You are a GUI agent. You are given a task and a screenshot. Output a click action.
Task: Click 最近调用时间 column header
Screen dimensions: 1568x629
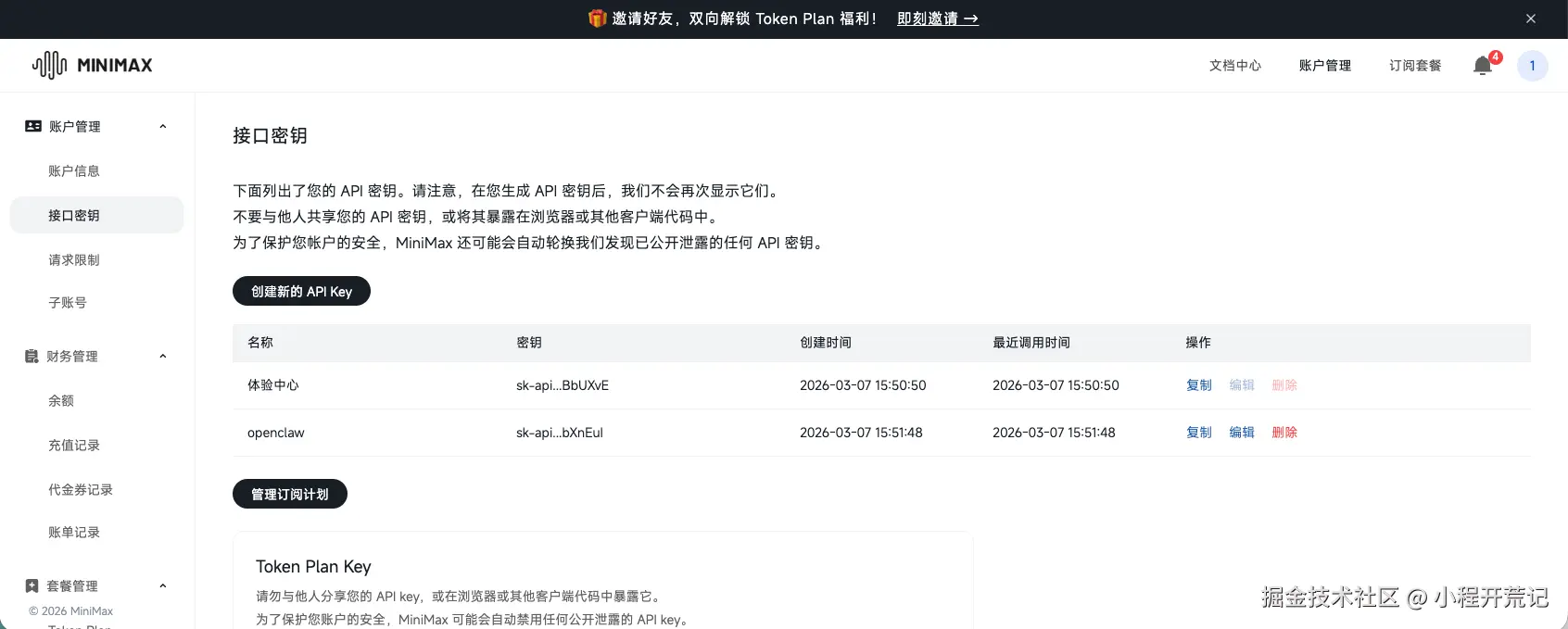1031,343
